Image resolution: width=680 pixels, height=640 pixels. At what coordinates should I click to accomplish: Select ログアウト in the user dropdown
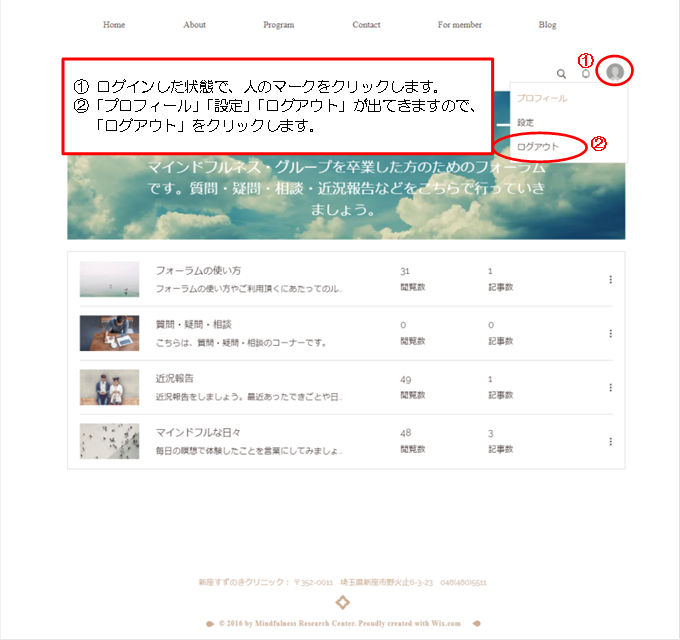tap(538, 147)
